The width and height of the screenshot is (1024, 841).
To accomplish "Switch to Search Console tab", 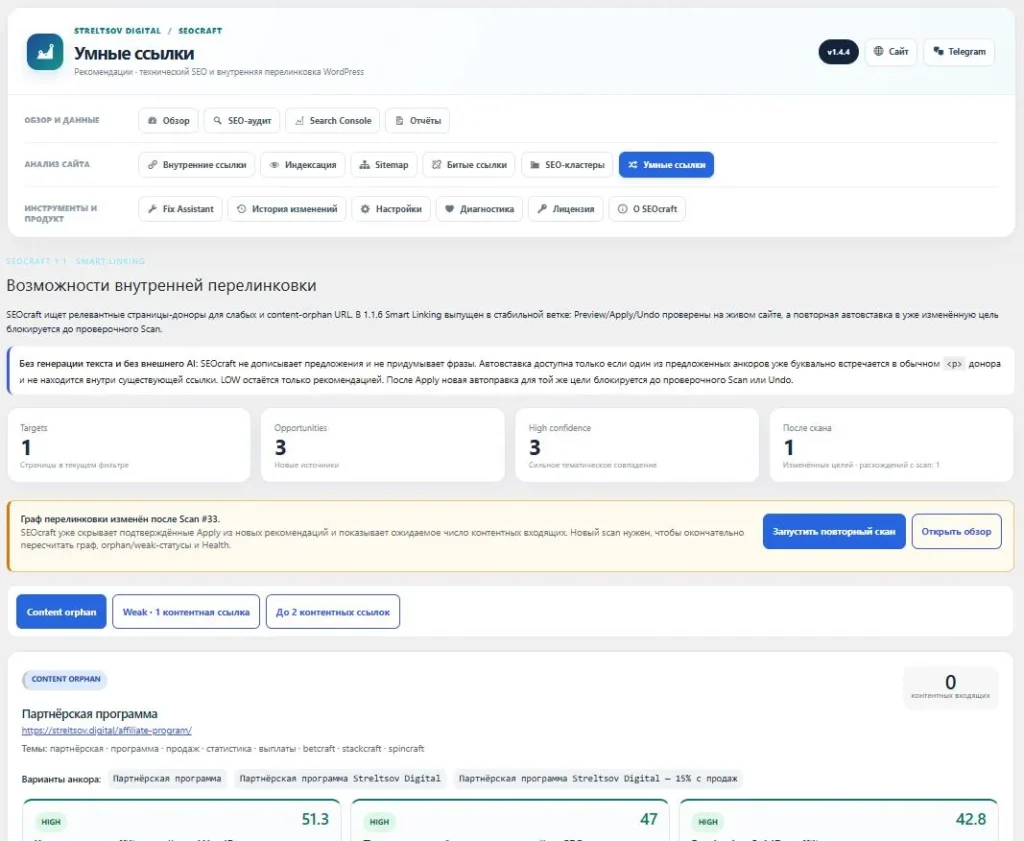I will [332, 121].
